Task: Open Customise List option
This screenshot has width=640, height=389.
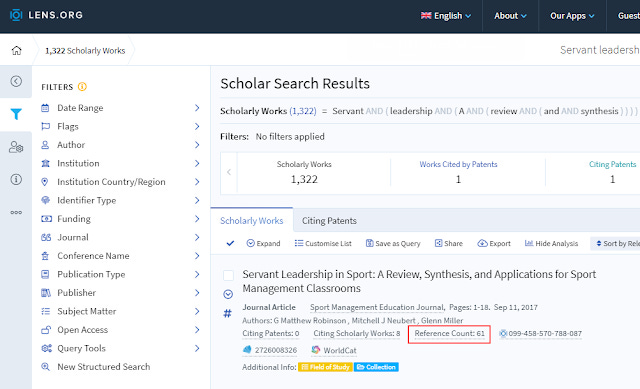Action: tap(323, 243)
